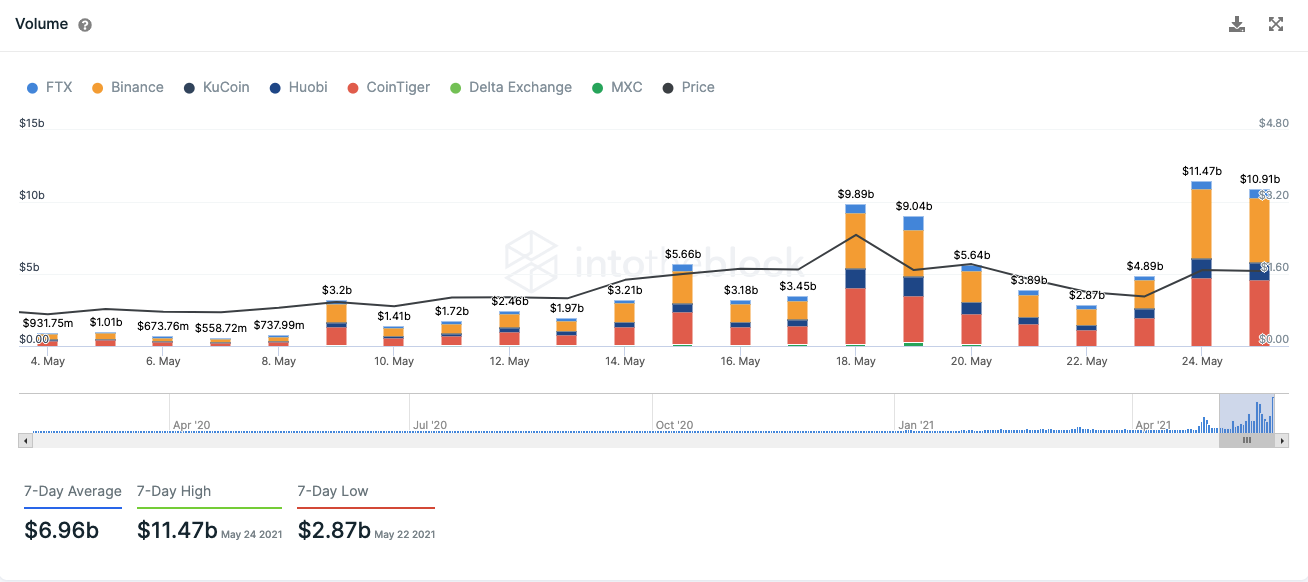The width and height of the screenshot is (1308, 582).
Task: Click the $10.91b volume bar
Action: pyautogui.click(x=1259, y=268)
